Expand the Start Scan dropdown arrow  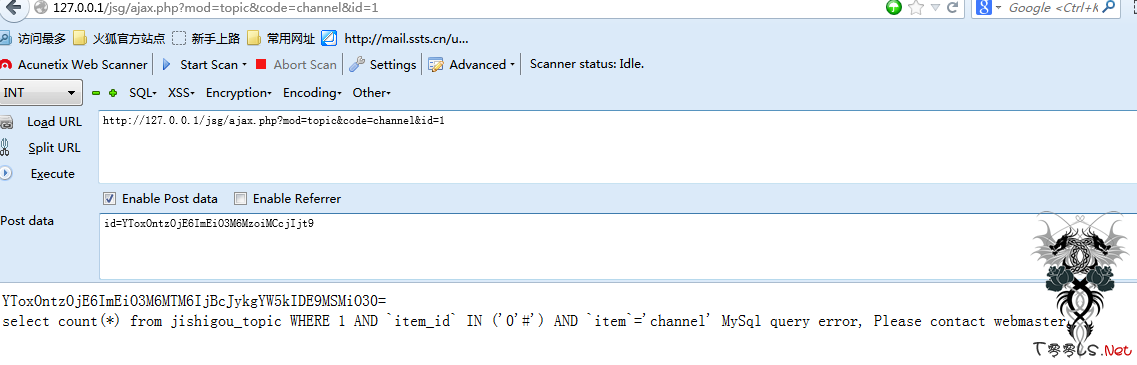(244, 65)
